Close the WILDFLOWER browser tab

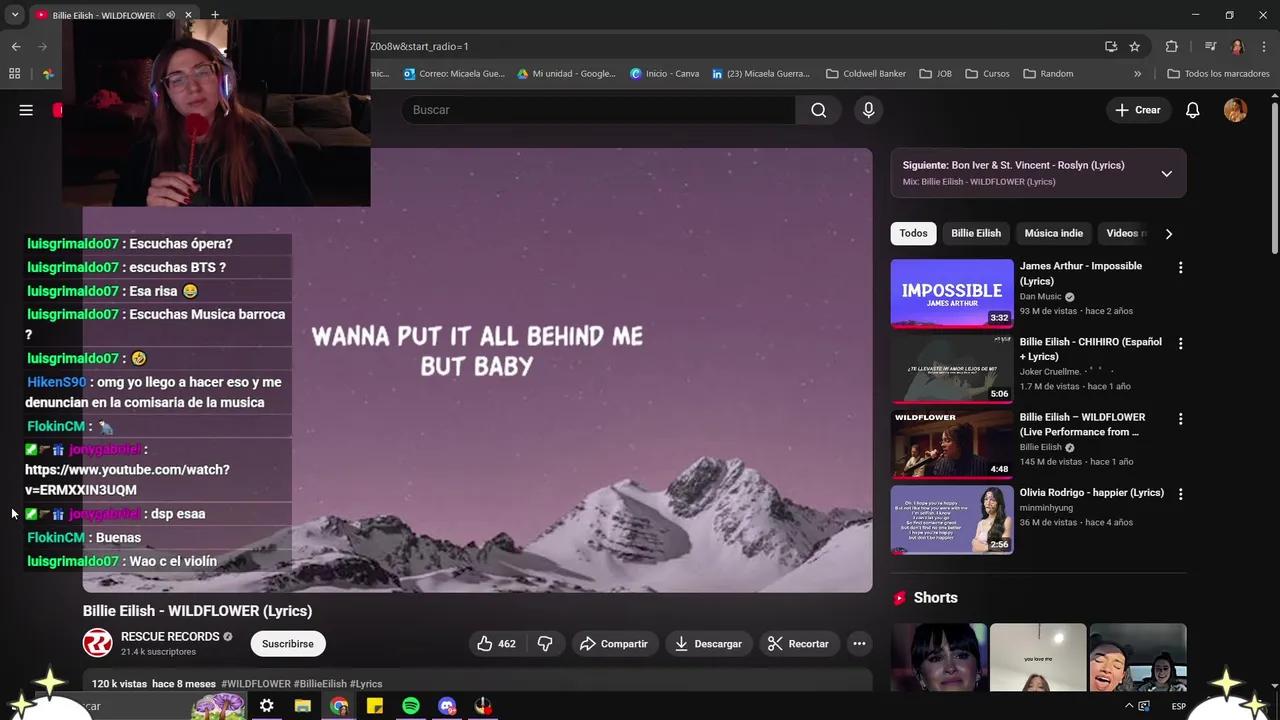[x=189, y=15]
